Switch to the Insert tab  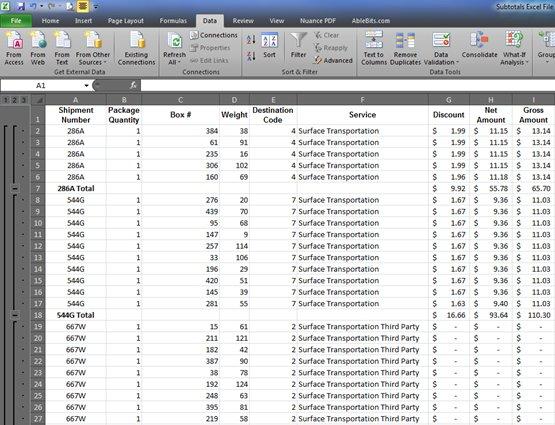pos(83,21)
